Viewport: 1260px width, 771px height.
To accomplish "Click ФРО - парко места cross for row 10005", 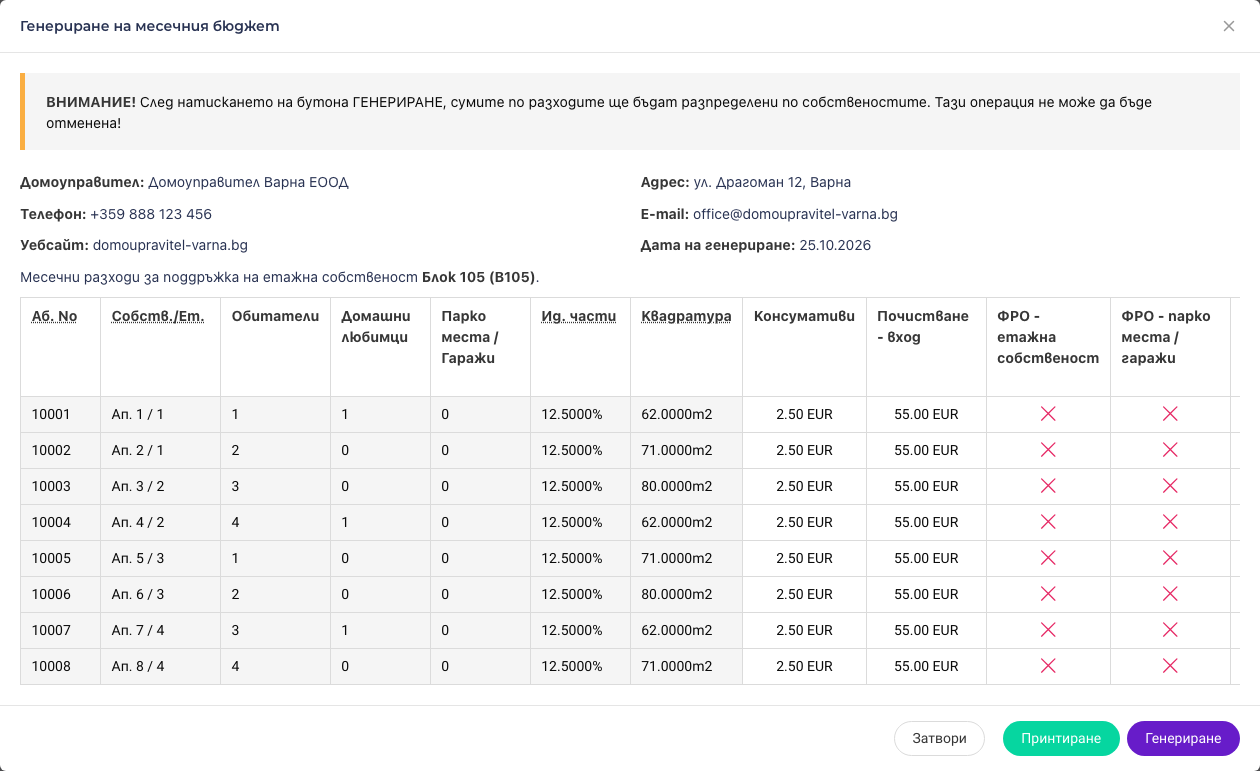I will [x=1170, y=558].
